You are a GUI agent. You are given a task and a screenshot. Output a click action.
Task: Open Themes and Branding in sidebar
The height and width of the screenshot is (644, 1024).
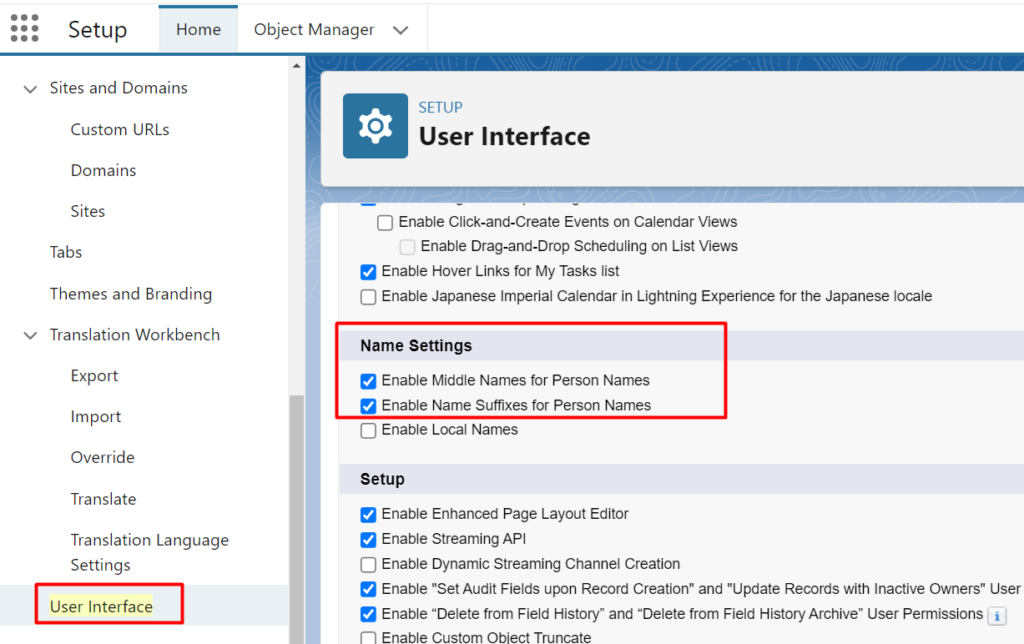[131, 294]
